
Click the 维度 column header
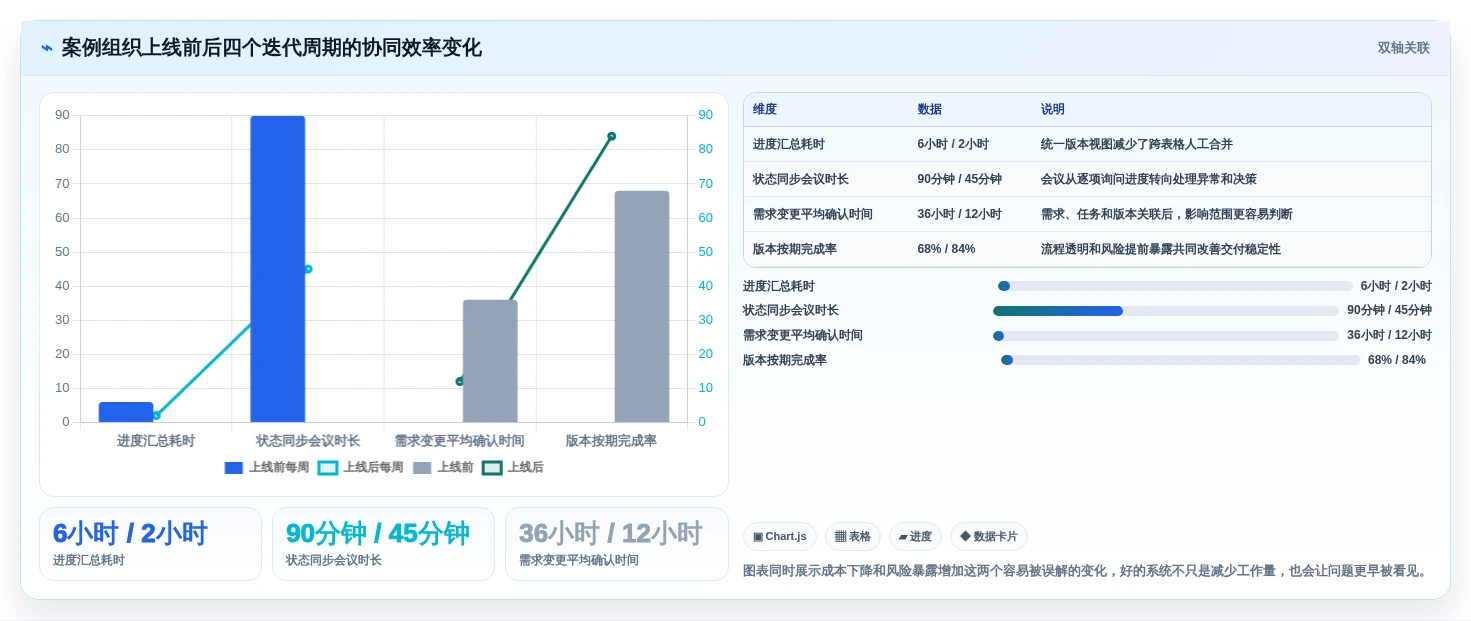coord(765,109)
